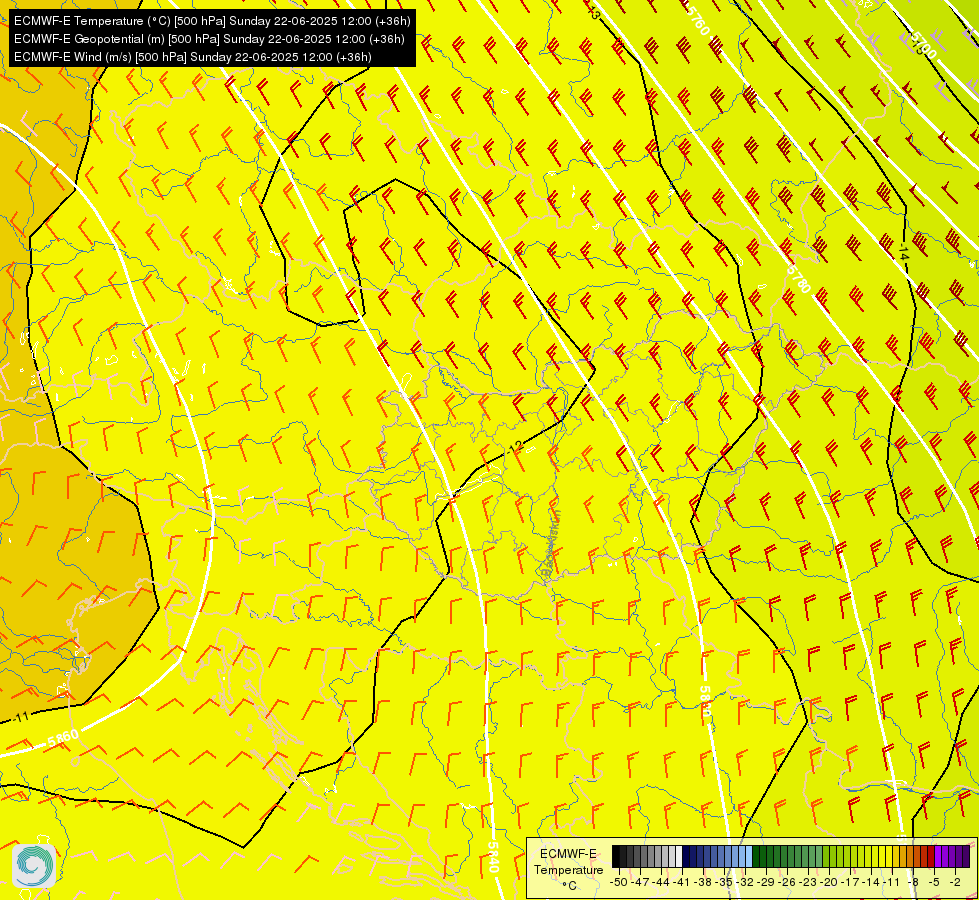Pick the bright purple swatch above -5 tick
Screen dimensions: 979x900
938,856
